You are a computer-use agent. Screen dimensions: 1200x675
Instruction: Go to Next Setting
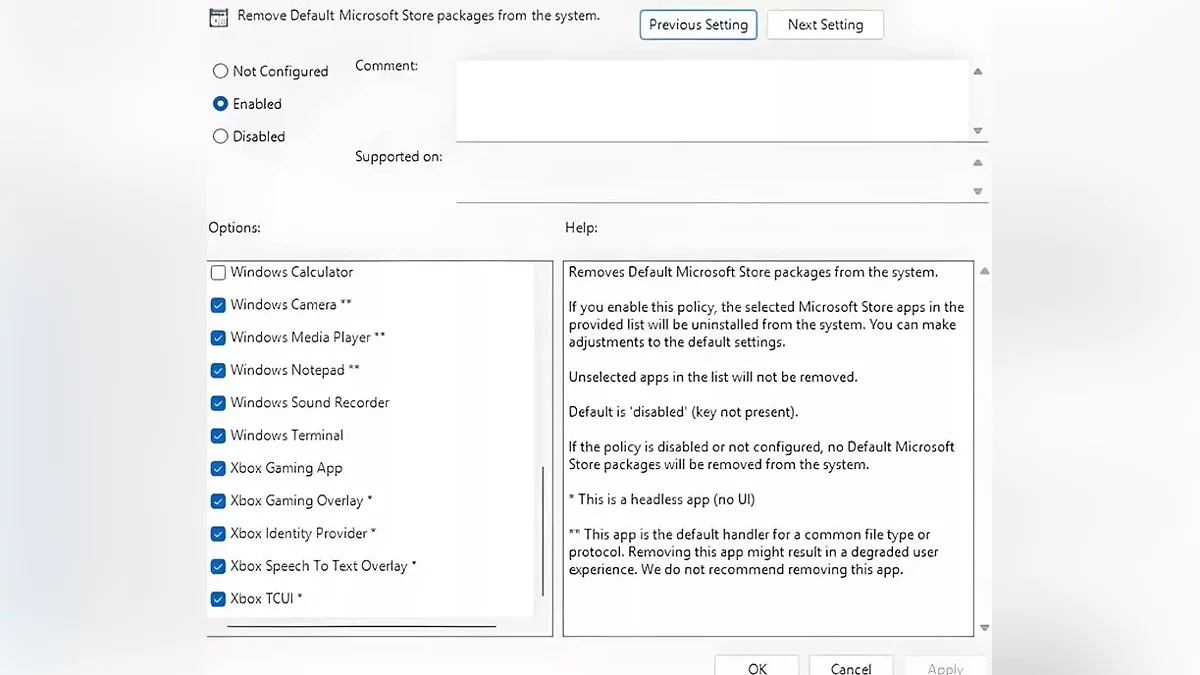(825, 25)
